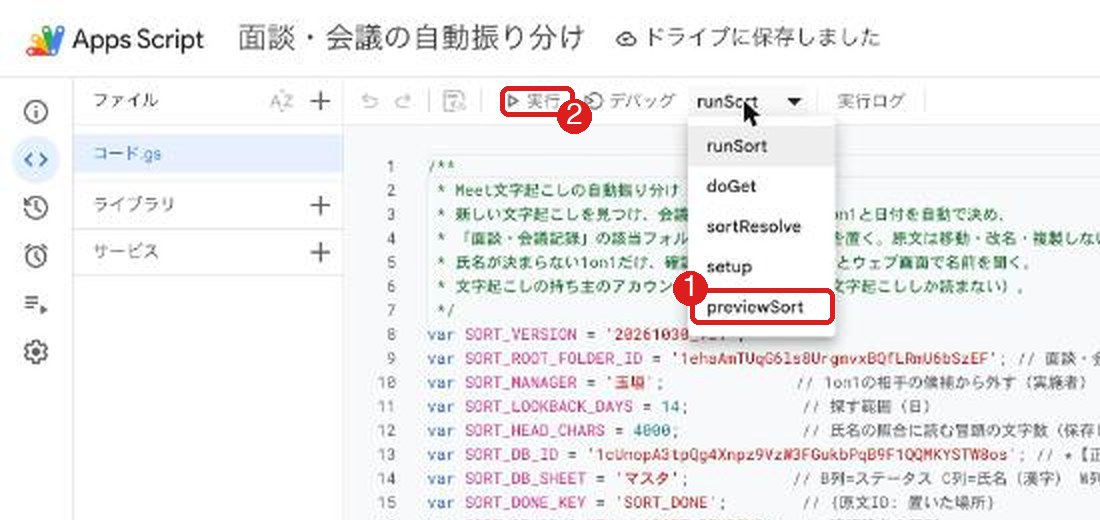
Task: Click the ドライブに保存しました status text
Action: tap(762, 37)
